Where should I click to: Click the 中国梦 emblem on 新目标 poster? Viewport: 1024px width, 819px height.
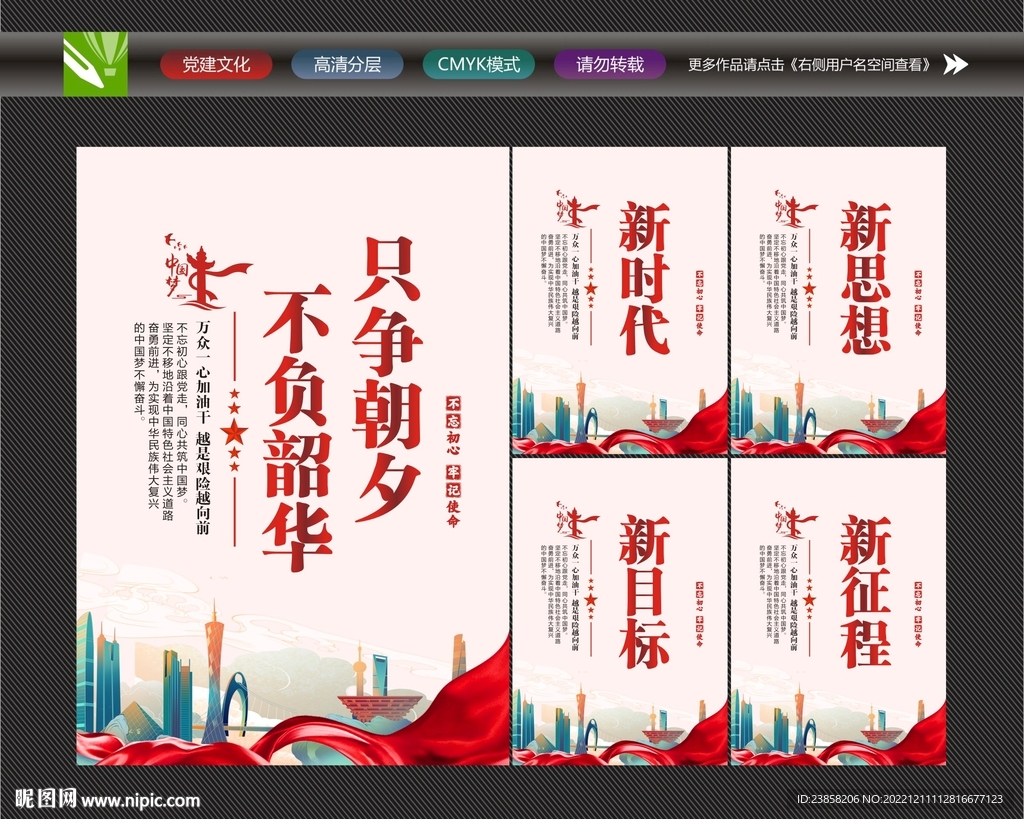tap(577, 520)
